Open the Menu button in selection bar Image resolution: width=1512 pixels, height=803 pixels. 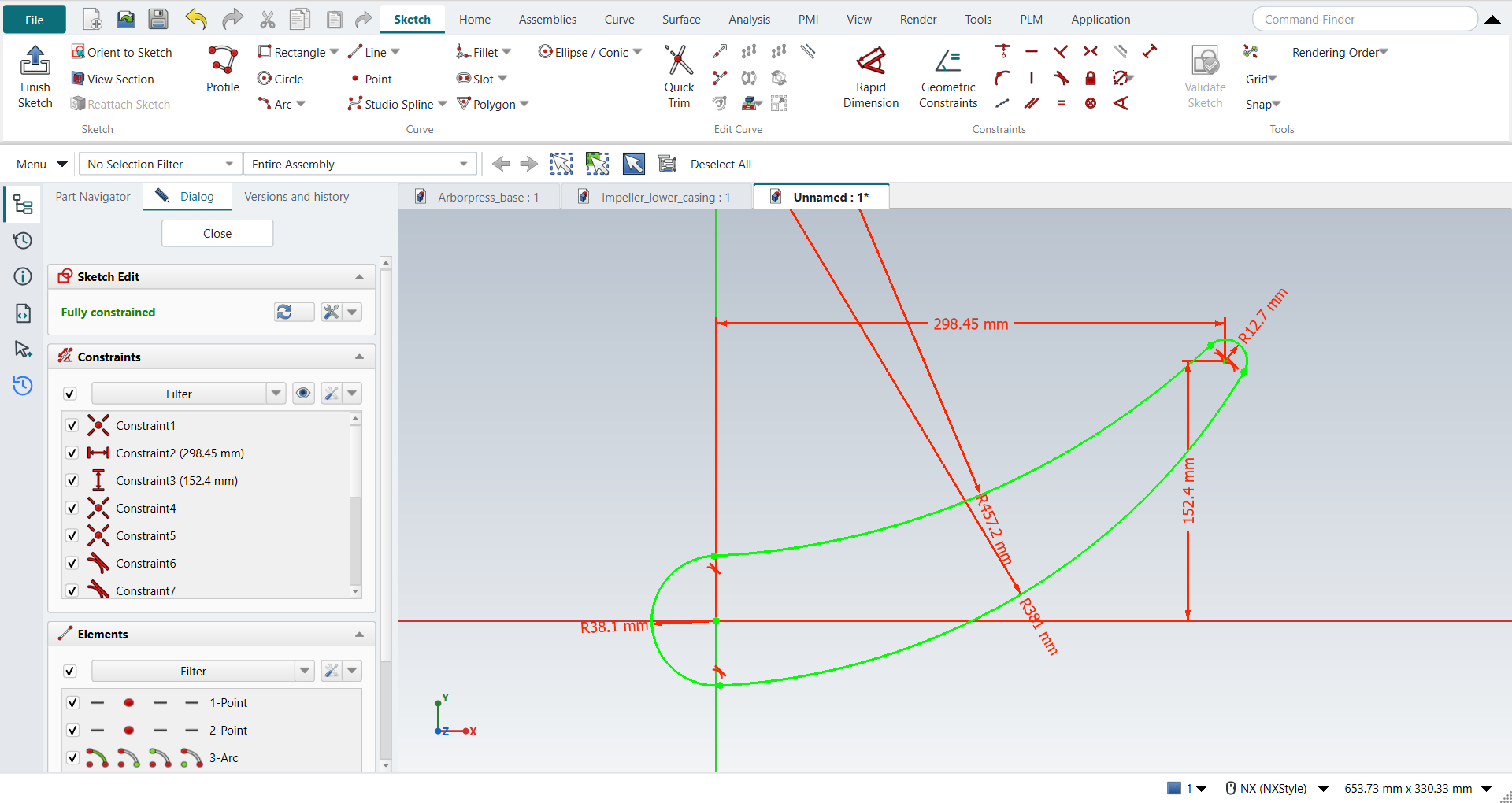pyautogui.click(x=42, y=164)
